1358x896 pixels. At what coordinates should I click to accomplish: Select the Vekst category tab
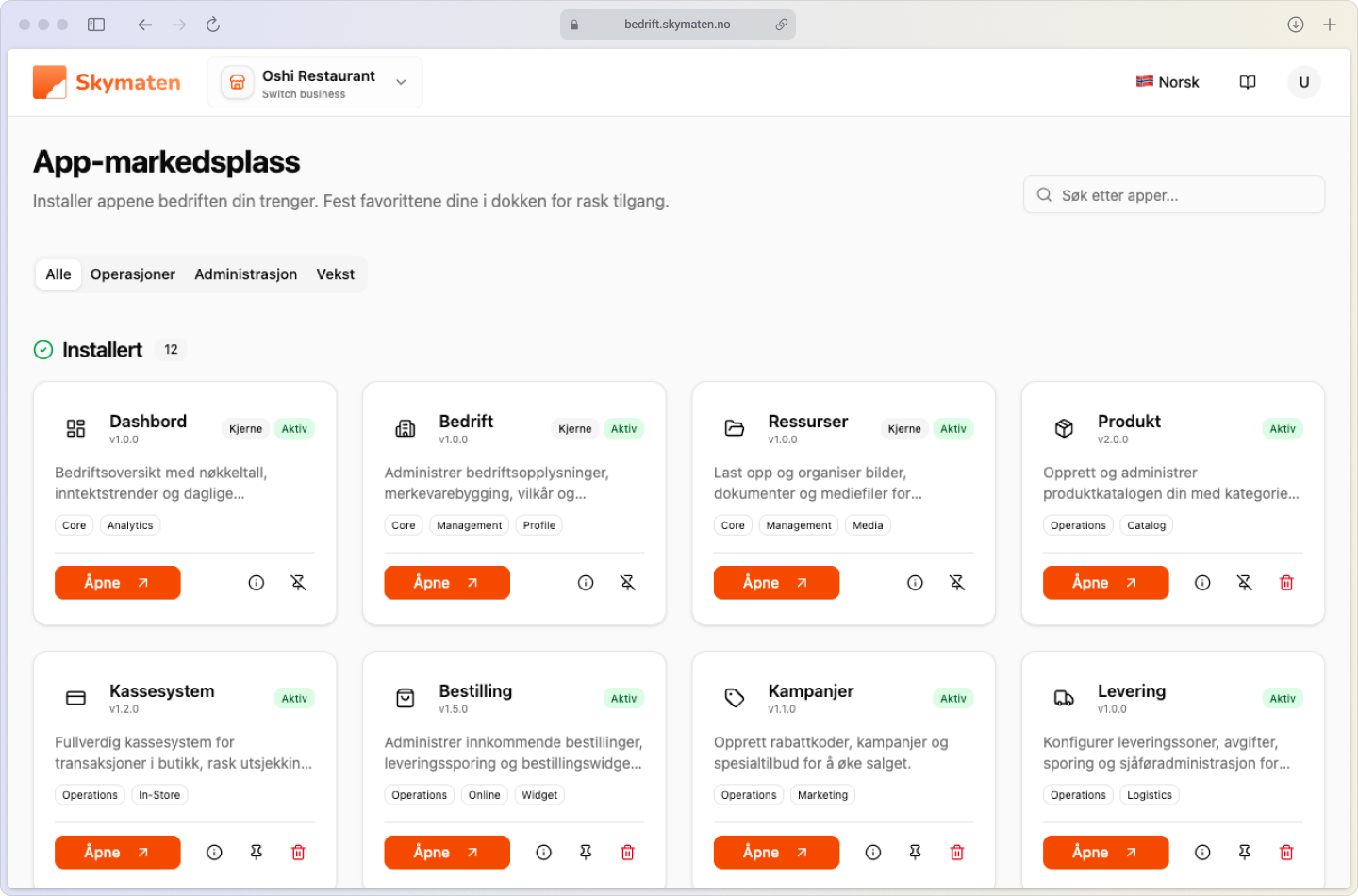click(x=335, y=274)
